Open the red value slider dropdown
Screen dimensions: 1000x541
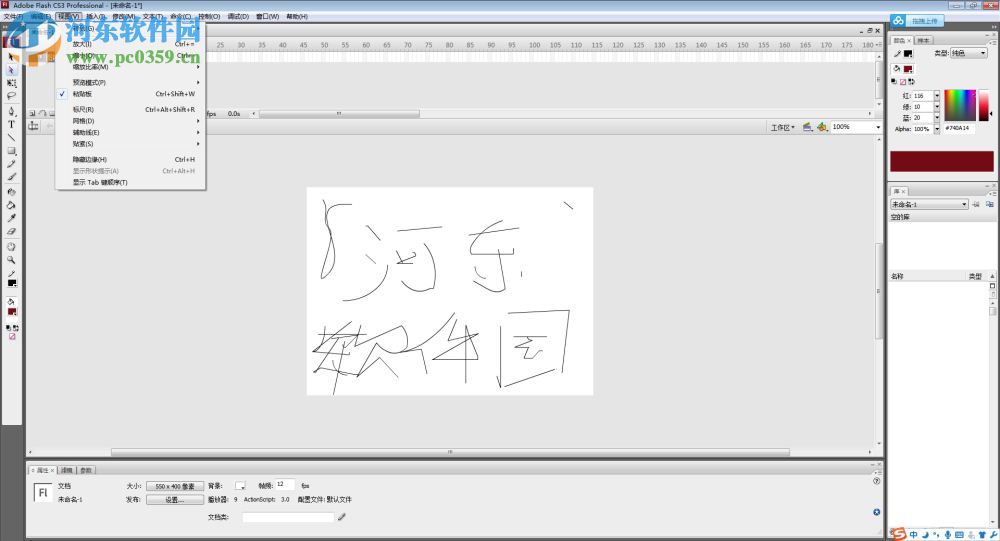click(x=937, y=96)
